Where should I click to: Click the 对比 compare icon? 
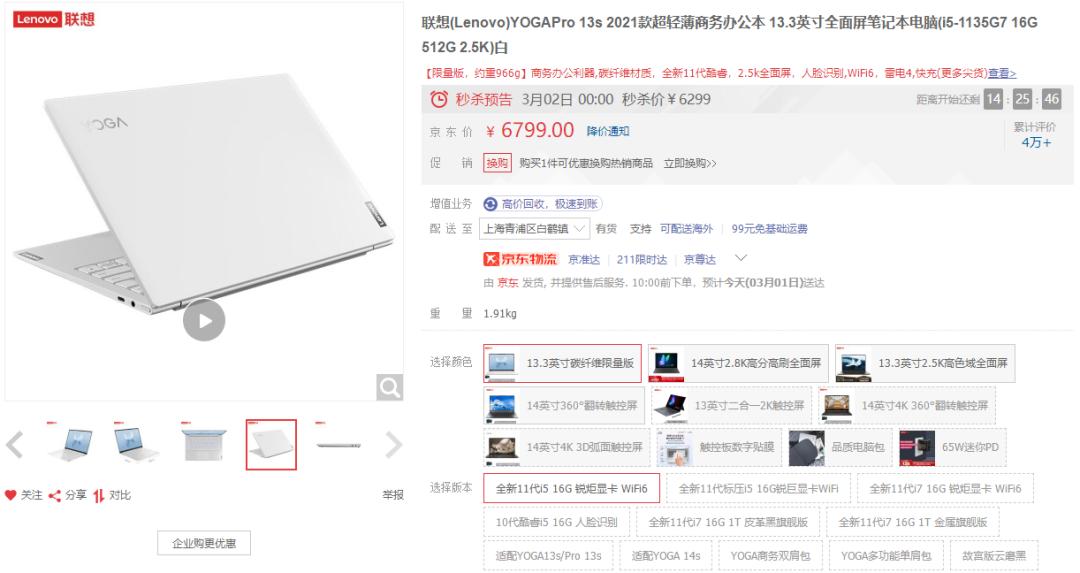[98, 495]
